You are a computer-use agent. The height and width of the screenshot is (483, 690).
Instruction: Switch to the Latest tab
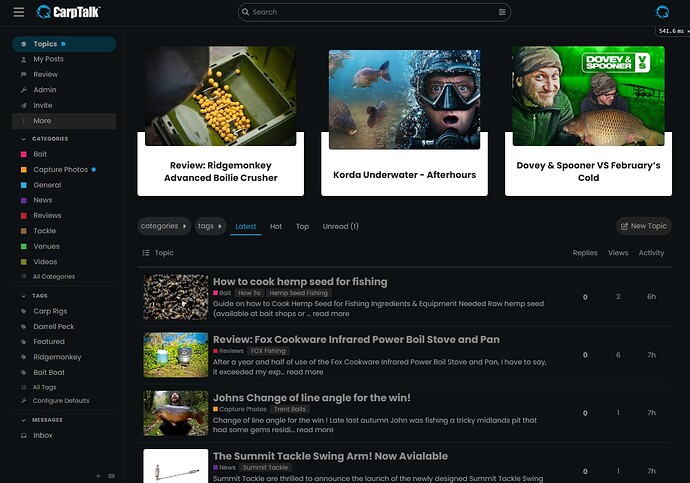click(x=246, y=227)
